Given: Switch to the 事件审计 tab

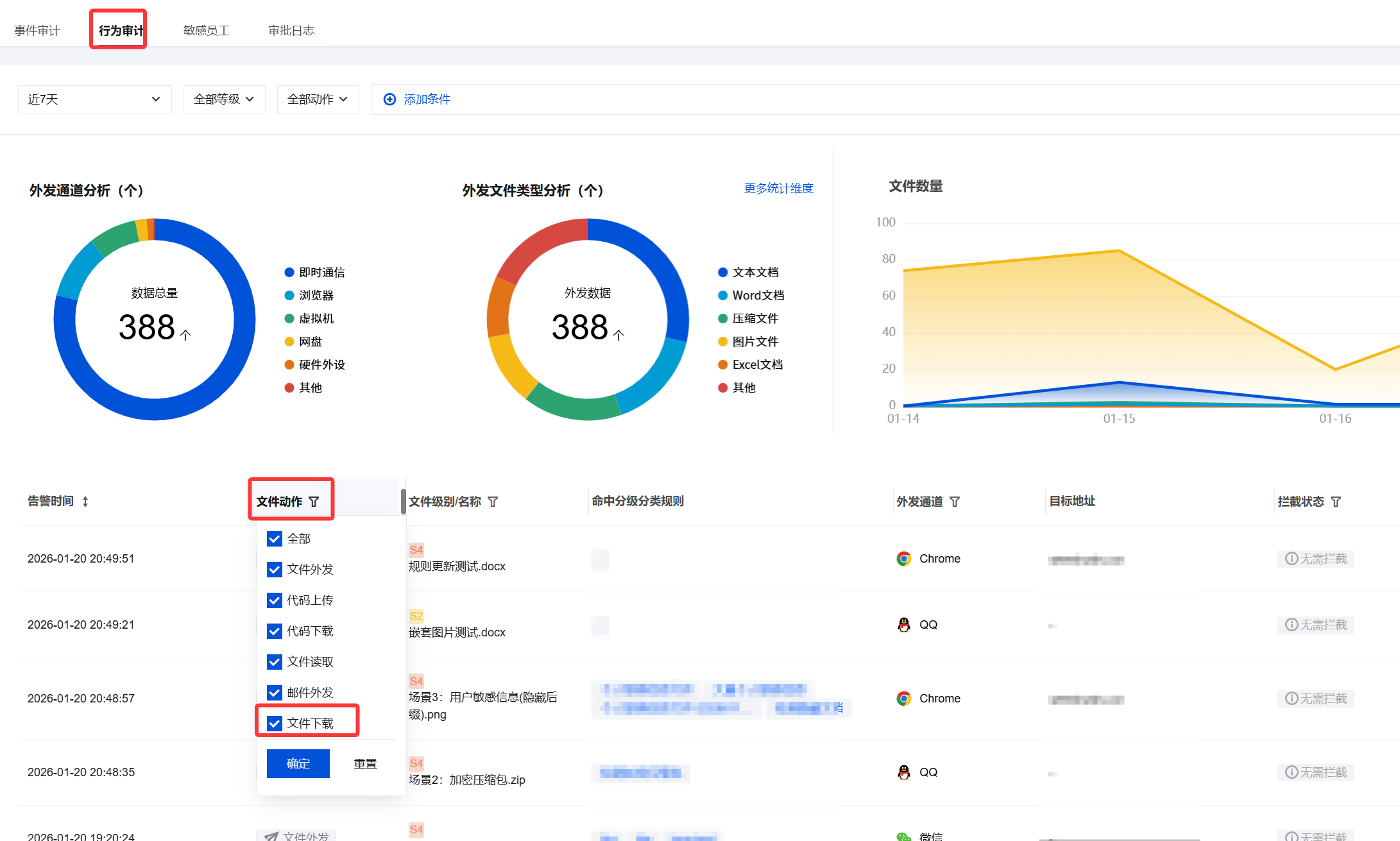Looking at the screenshot, I should pos(37,31).
